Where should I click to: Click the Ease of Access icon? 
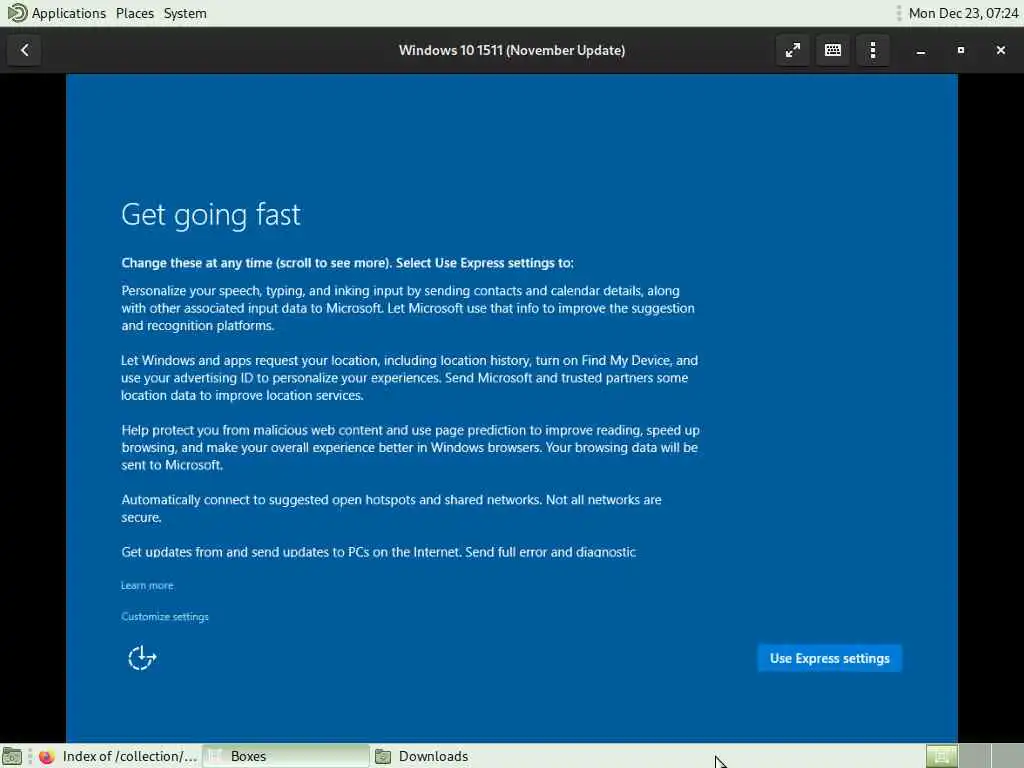142,658
